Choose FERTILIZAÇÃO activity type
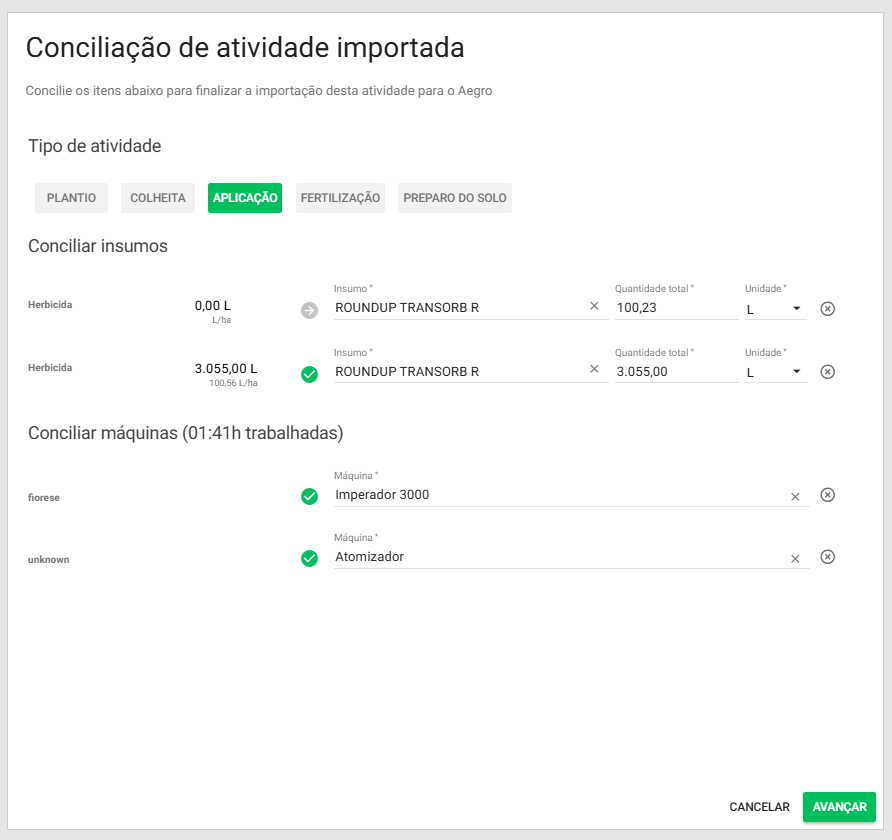This screenshot has width=892, height=840. 340,198
